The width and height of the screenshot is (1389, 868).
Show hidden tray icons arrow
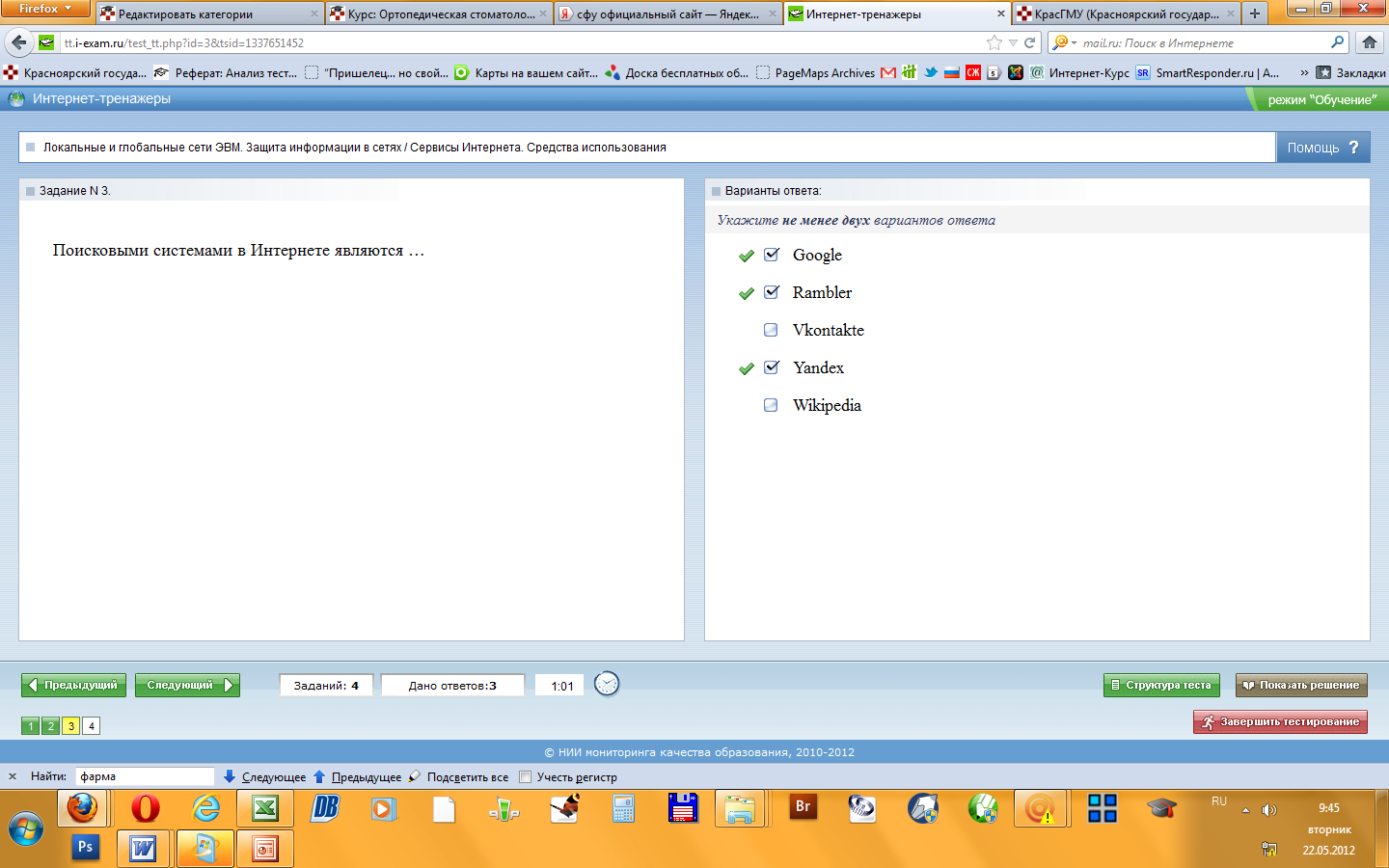(1245, 810)
